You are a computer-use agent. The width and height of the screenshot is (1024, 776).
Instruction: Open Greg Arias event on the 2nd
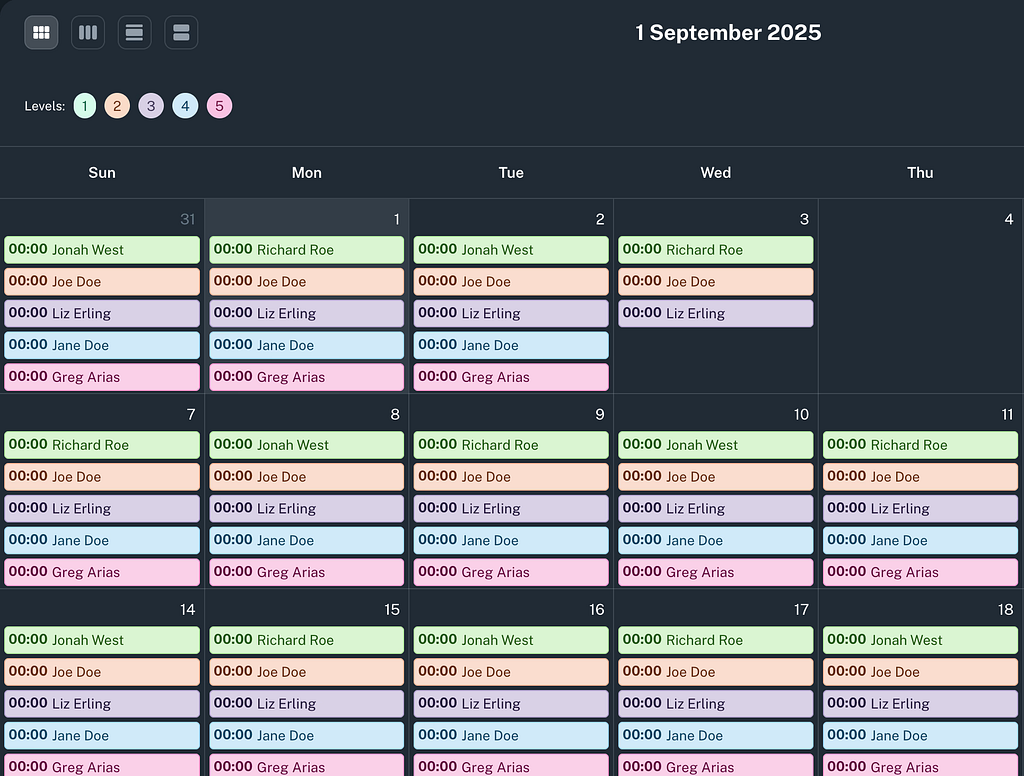click(x=511, y=377)
